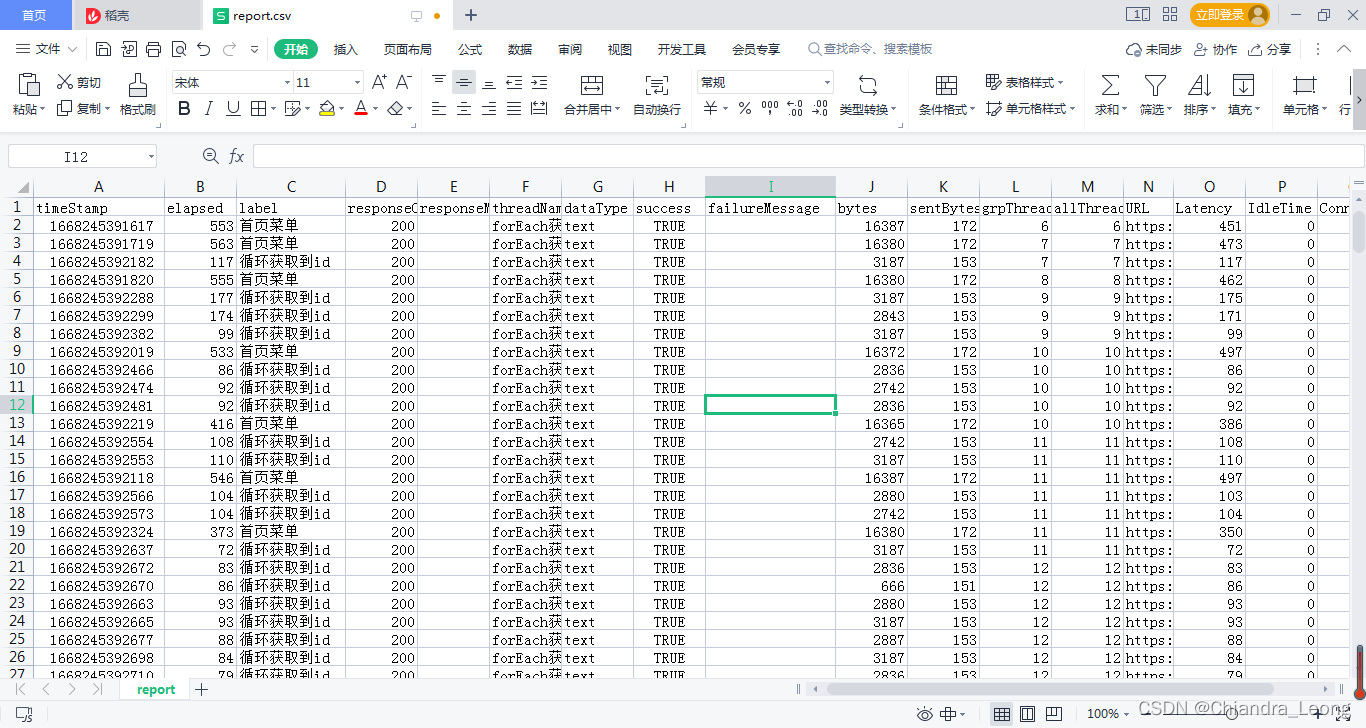This screenshot has width=1366, height=728.
Task: Toggle Underline formatting
Action: coord(233,108)
